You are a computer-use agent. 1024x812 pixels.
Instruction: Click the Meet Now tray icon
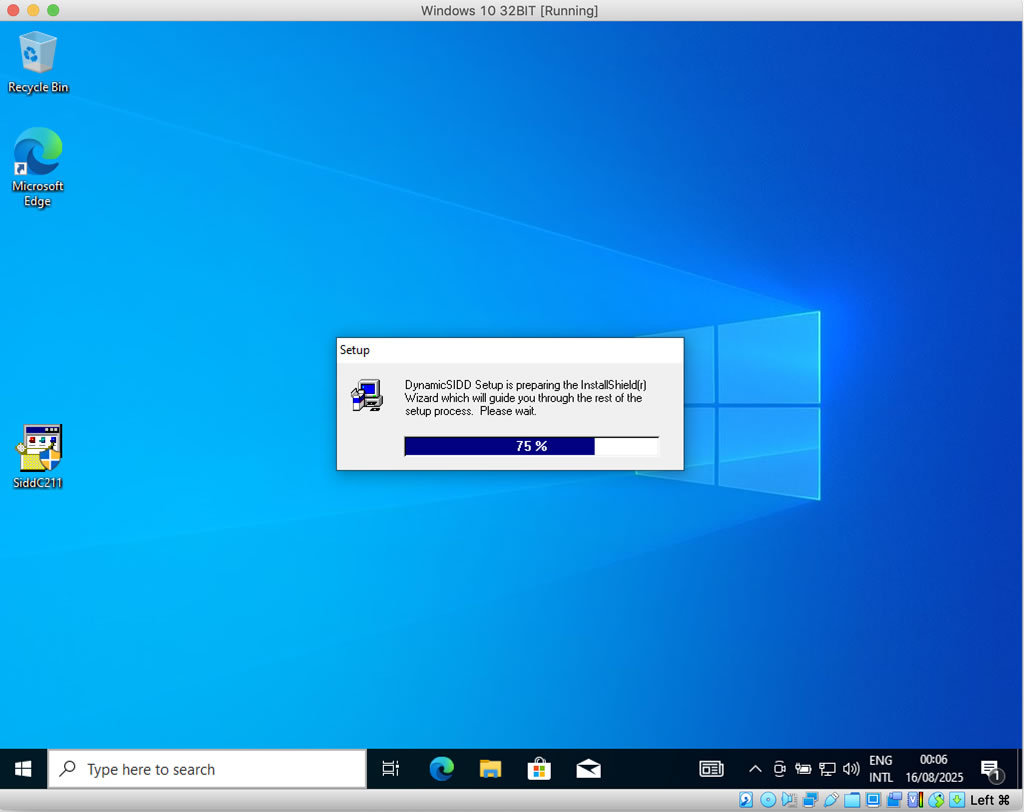click(779, 769)
